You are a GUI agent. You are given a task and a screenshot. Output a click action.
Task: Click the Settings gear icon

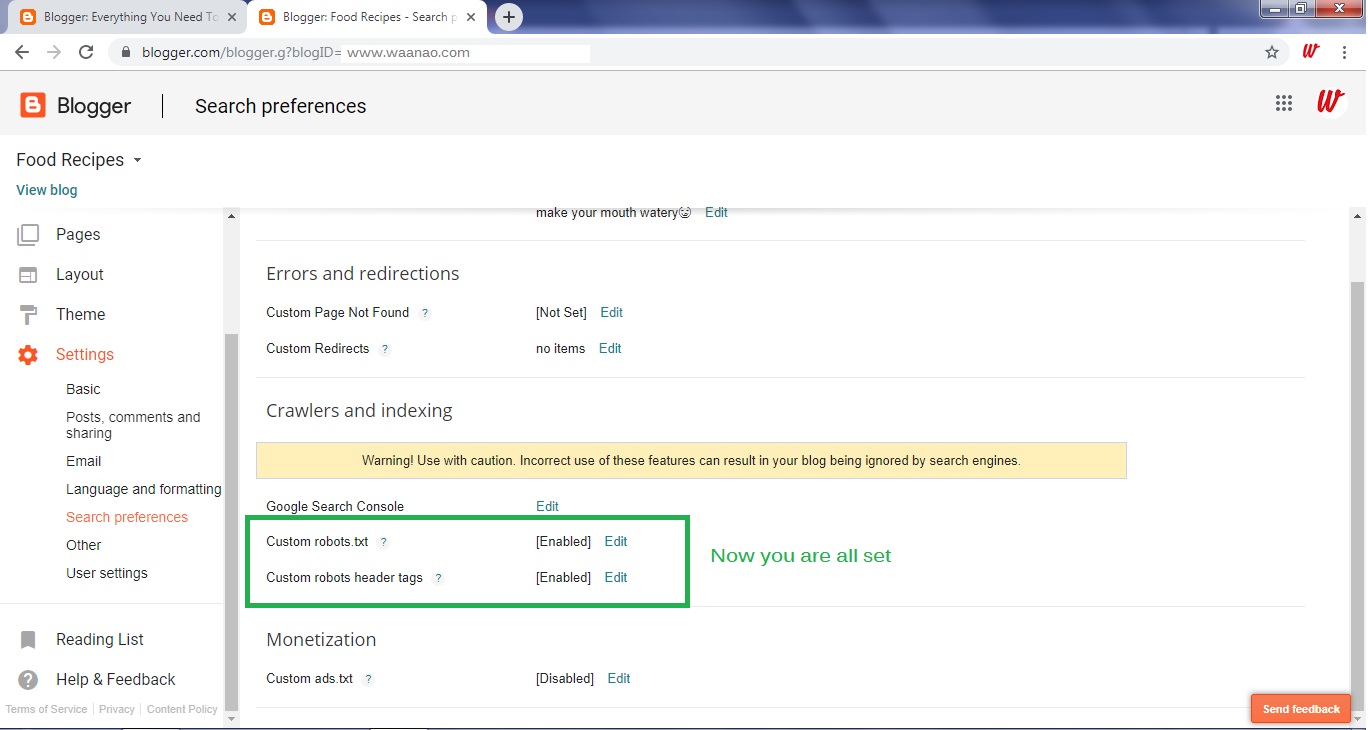pyautogui.click(x=28, y=355)
